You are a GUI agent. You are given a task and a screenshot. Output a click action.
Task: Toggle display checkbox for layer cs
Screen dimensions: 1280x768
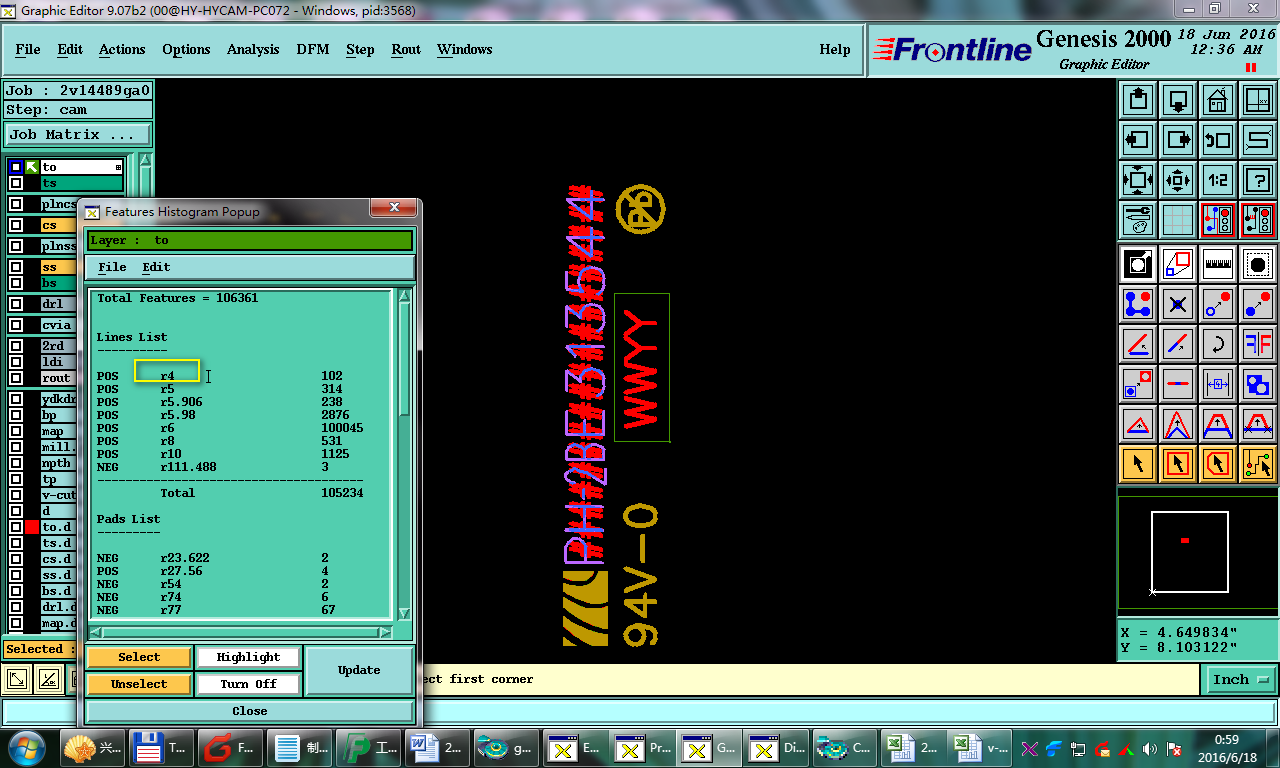point(15,225)
